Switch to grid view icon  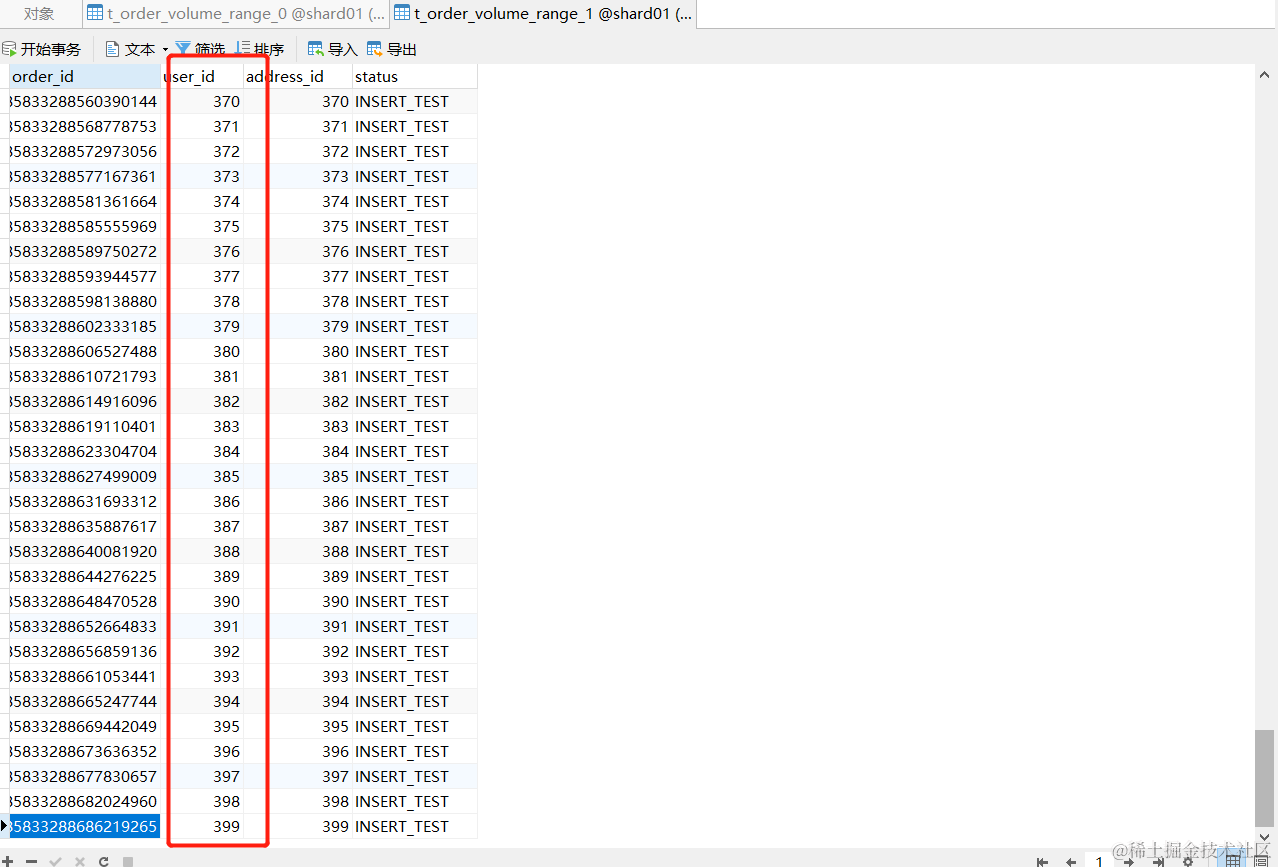(x=1234, y=860)
